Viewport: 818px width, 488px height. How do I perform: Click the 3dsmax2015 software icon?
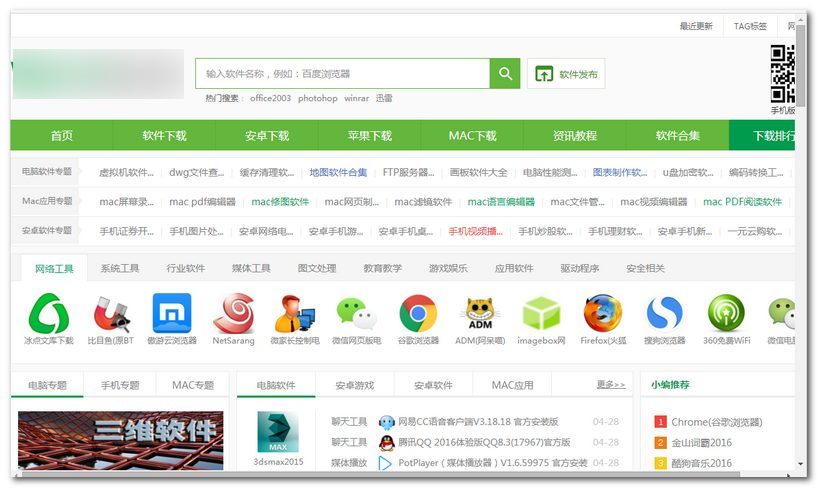click(x=278, y=432)
